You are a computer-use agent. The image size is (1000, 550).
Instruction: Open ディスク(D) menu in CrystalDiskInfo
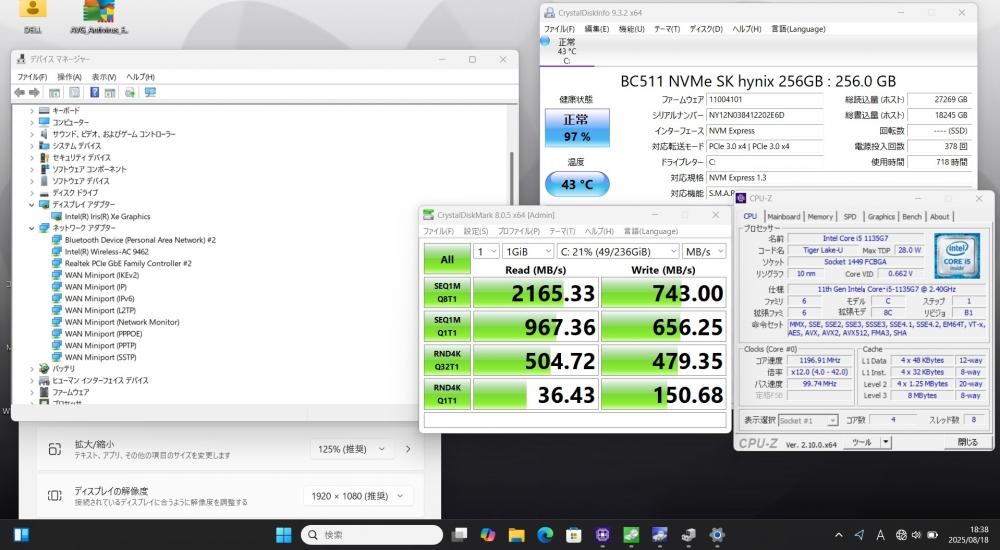[x=706, y=29]
